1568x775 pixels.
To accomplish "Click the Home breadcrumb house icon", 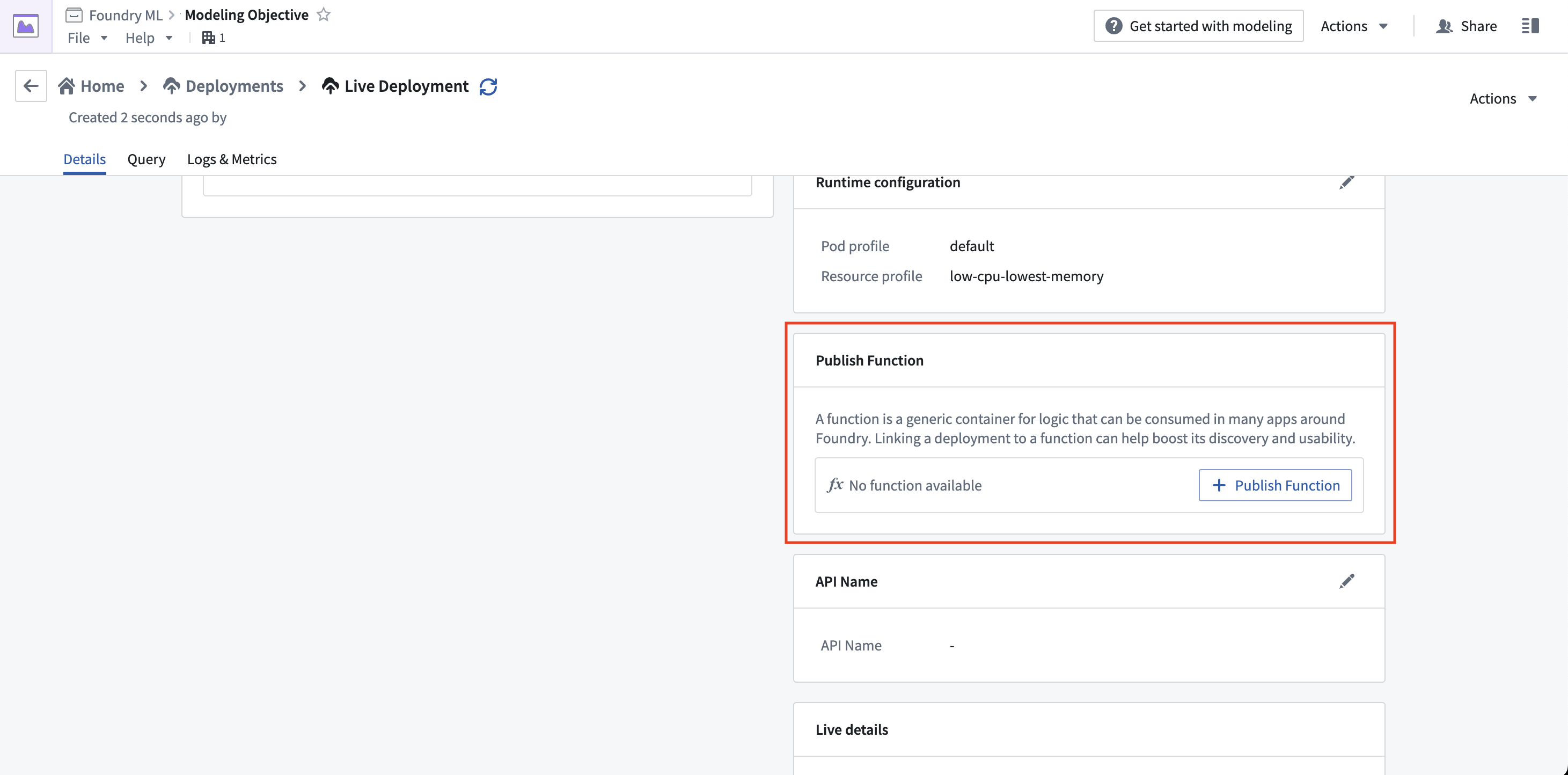I will [x=68, y=85].
